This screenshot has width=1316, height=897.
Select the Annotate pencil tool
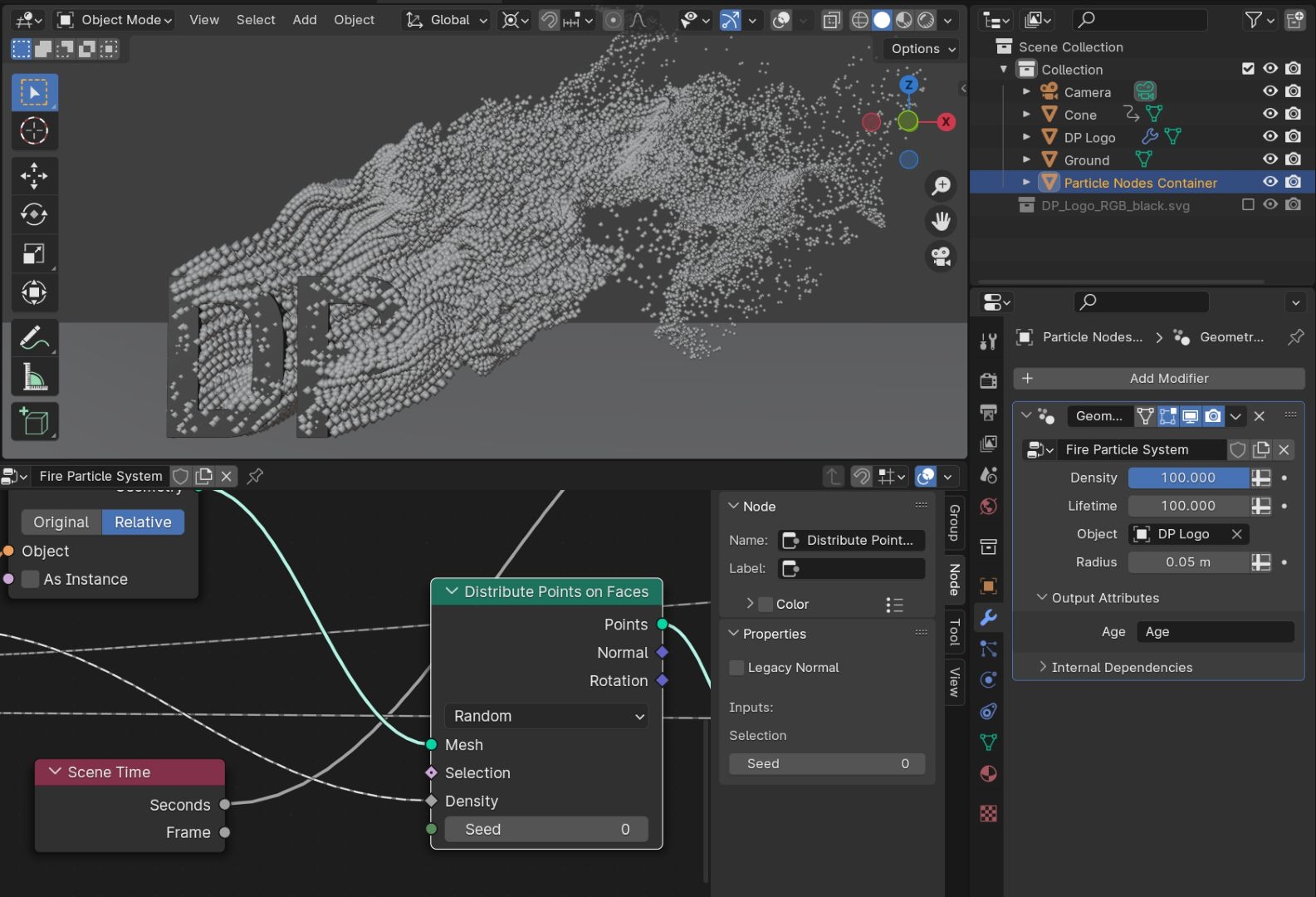coord(34,338)
